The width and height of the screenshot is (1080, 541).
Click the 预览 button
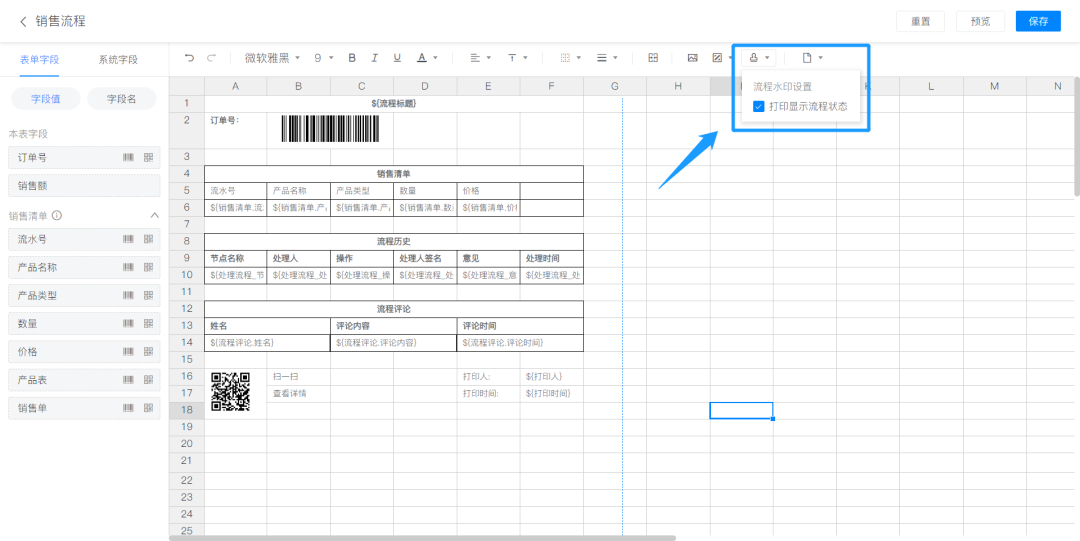click(980, 21)
